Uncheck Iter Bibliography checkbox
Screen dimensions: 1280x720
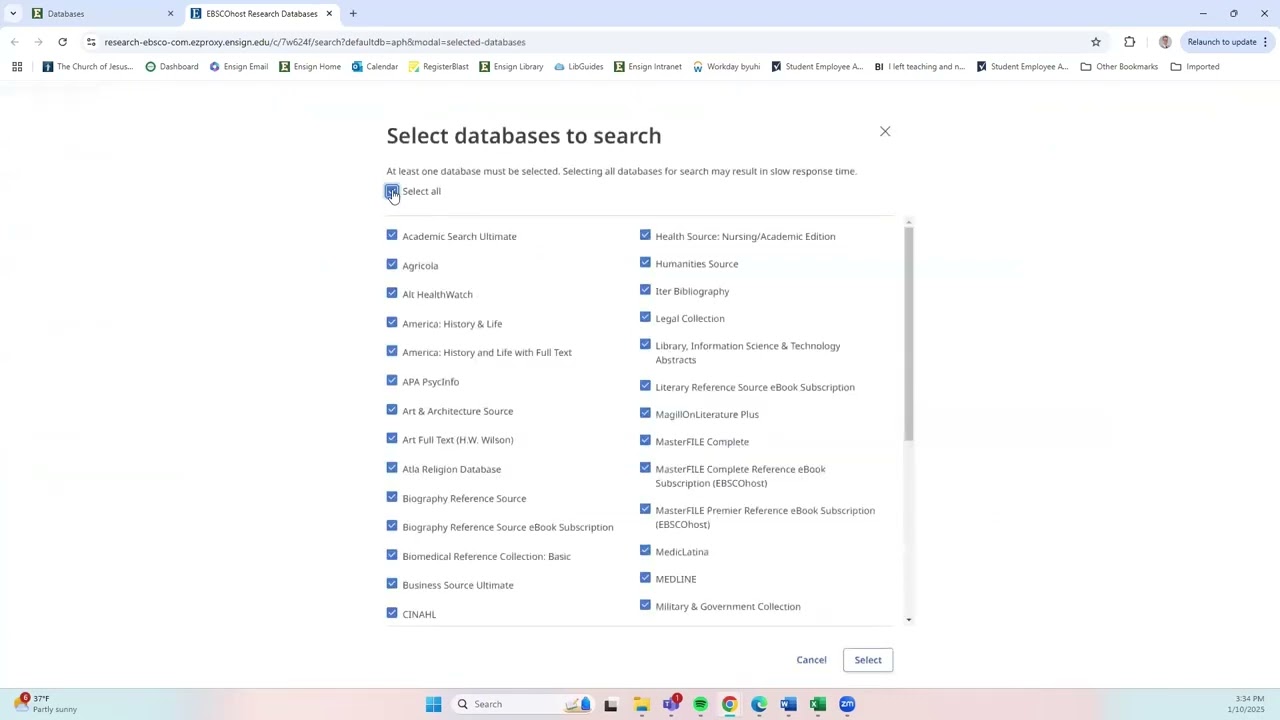(645, 290)
